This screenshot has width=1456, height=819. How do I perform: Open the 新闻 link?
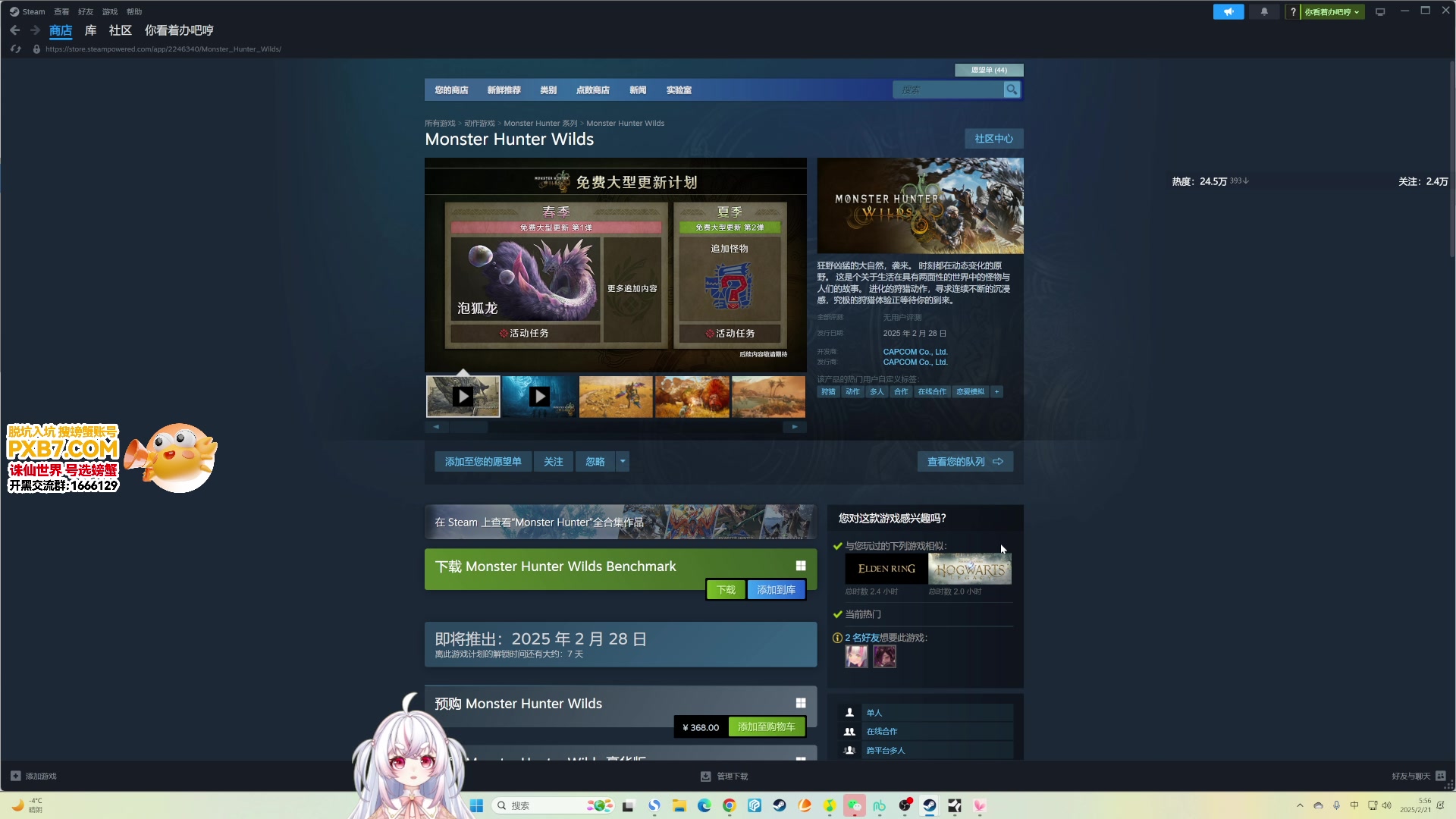pyautogui.click(x=638, y=89)
